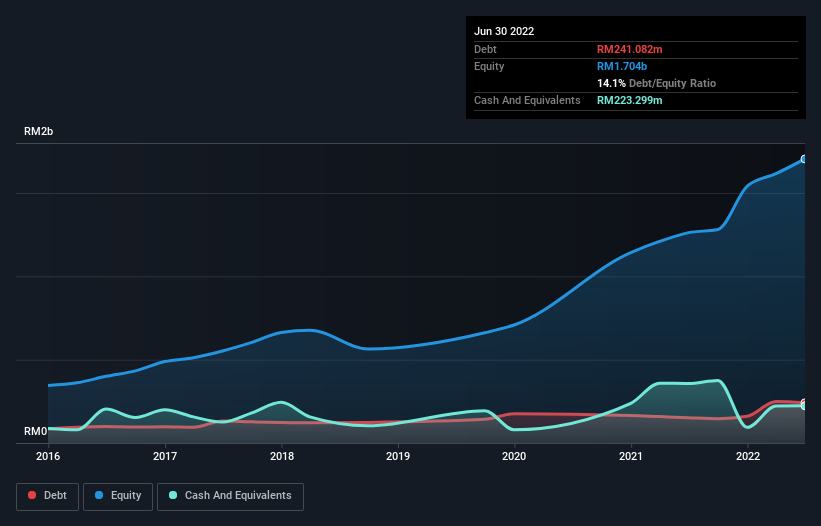The height and width of the screenshot is (526, 821).
Task: Click the 2016 x-axis label
Action: tap(48, 456)
